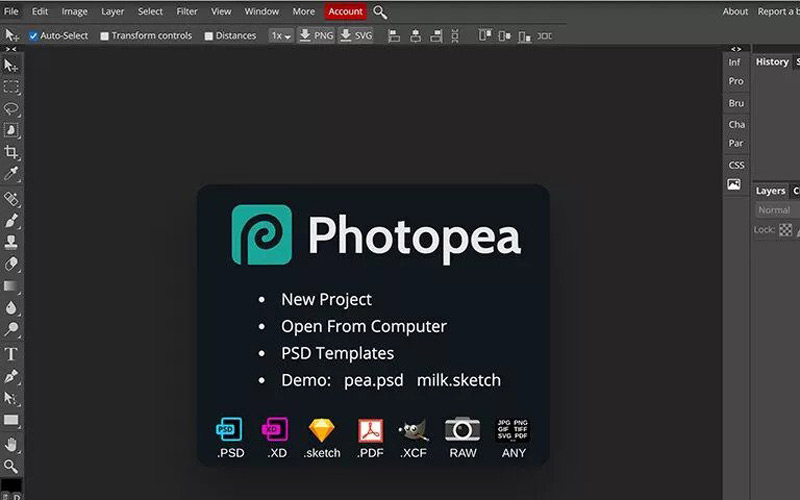
Task: Select the Spot Healing bandage tool
Action: [11, 198]
